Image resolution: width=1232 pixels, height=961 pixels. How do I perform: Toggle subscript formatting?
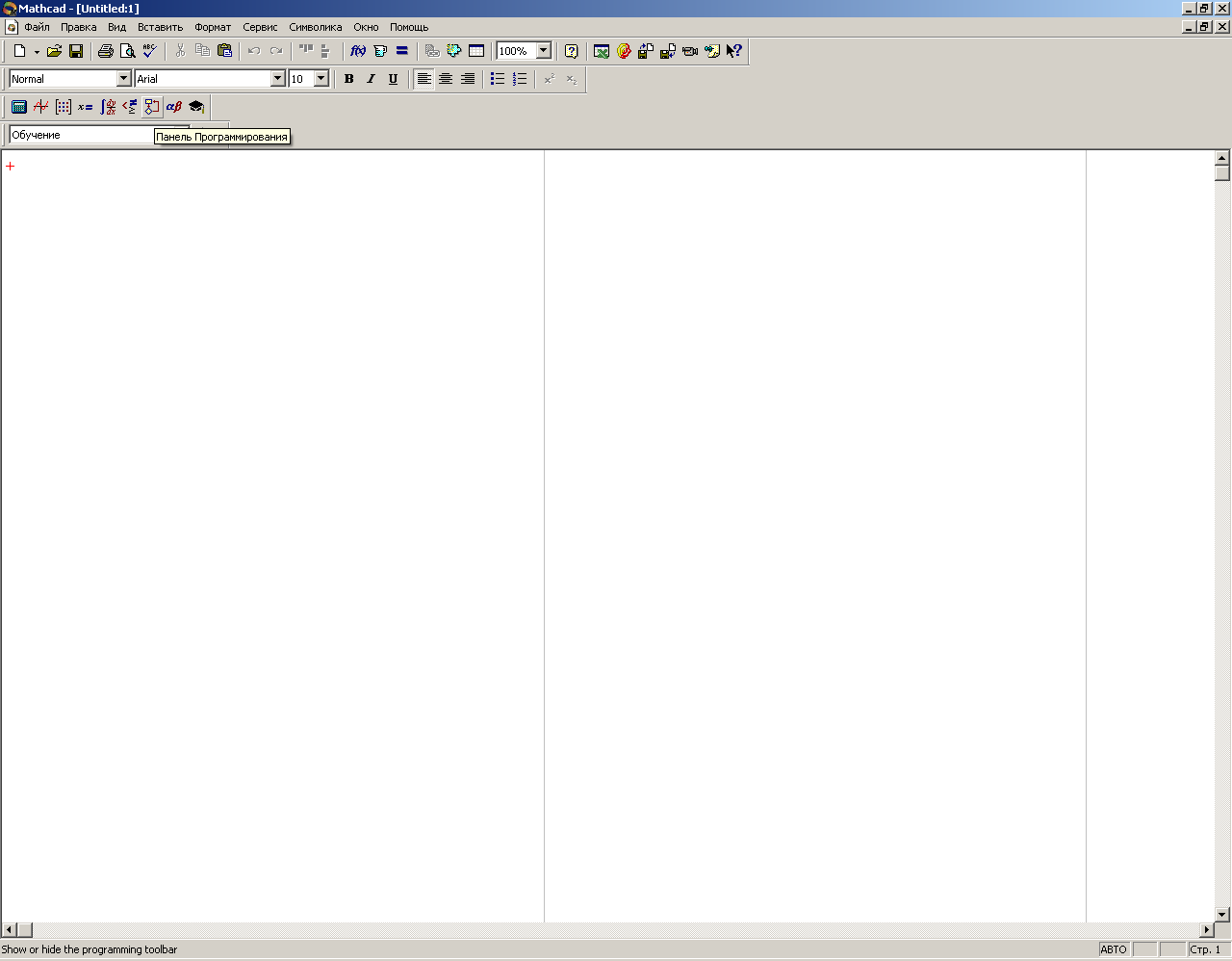572,79
